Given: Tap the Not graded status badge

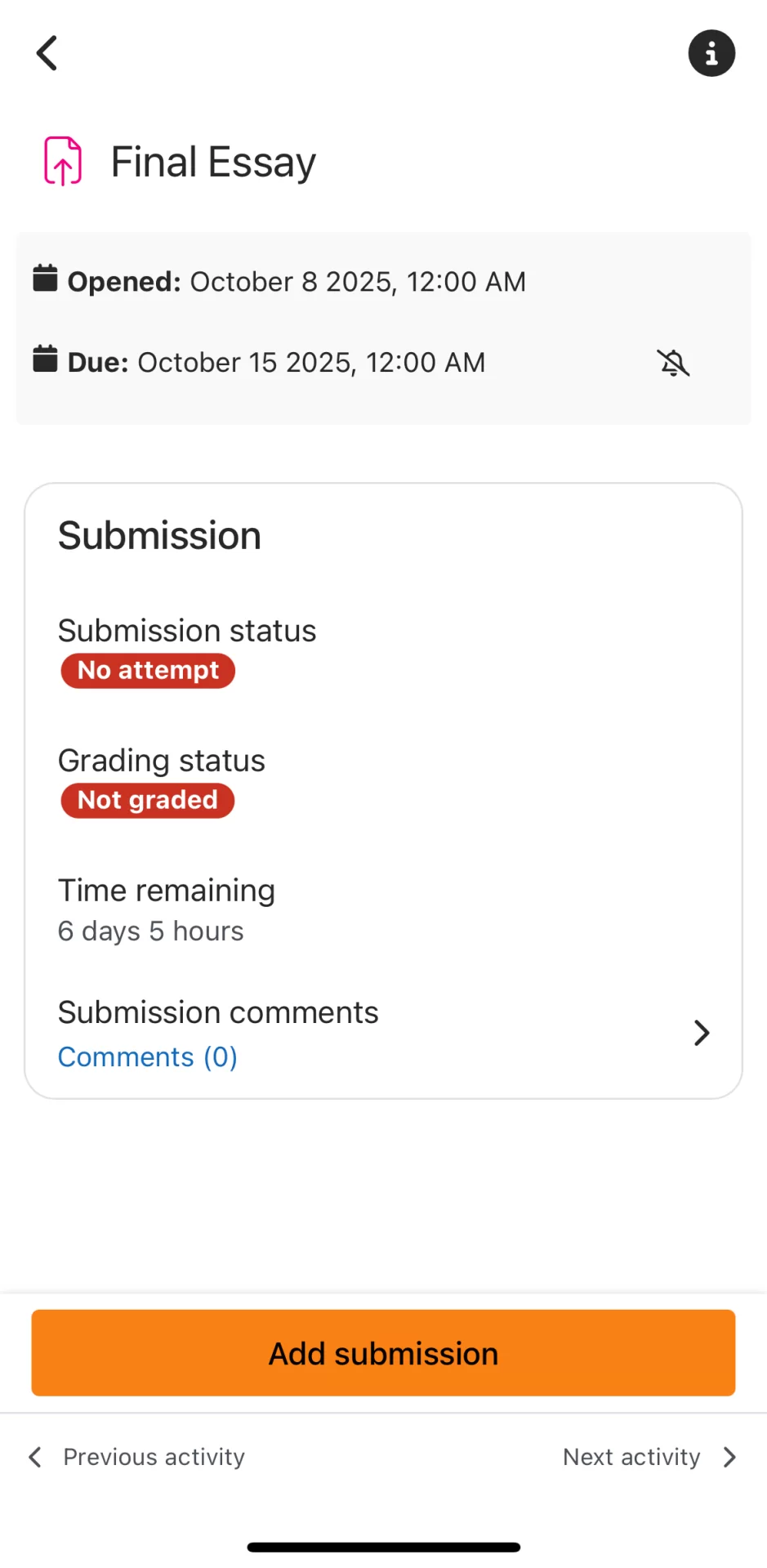Looking at the screenshot, I should 148,800.
